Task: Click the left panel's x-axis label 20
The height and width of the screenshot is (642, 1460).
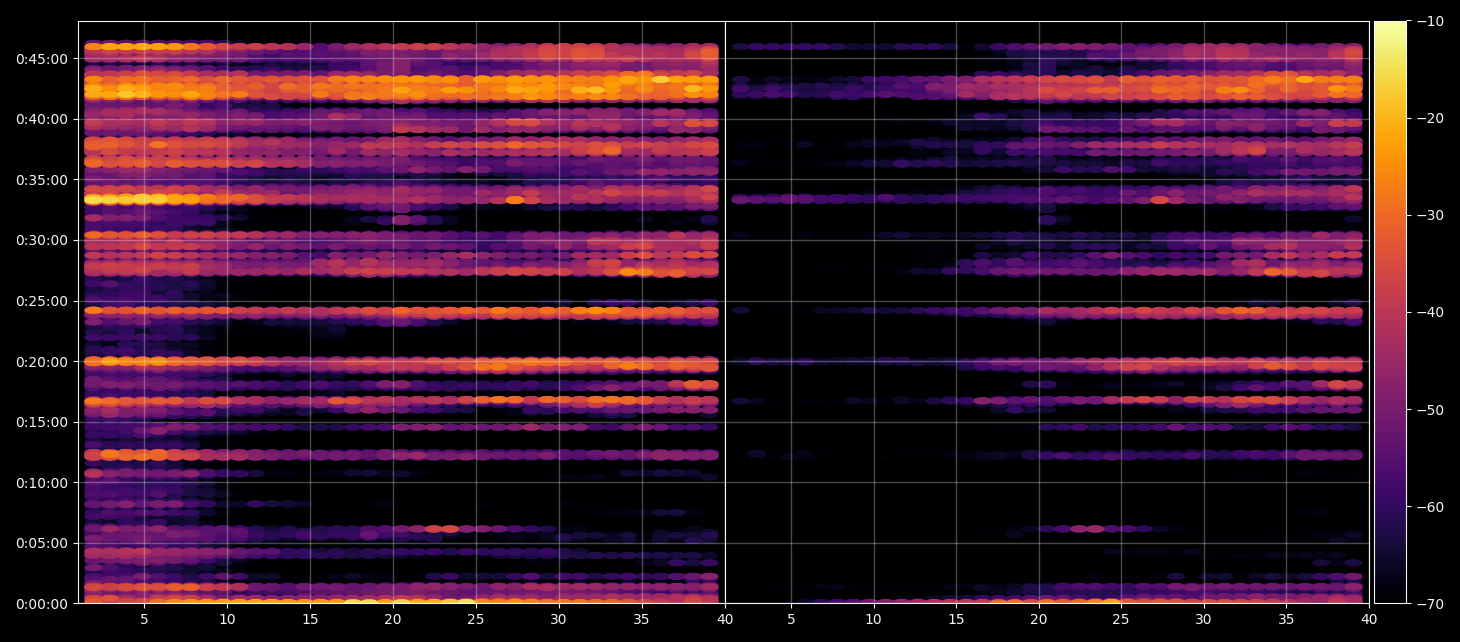Action: coord(393,620)
